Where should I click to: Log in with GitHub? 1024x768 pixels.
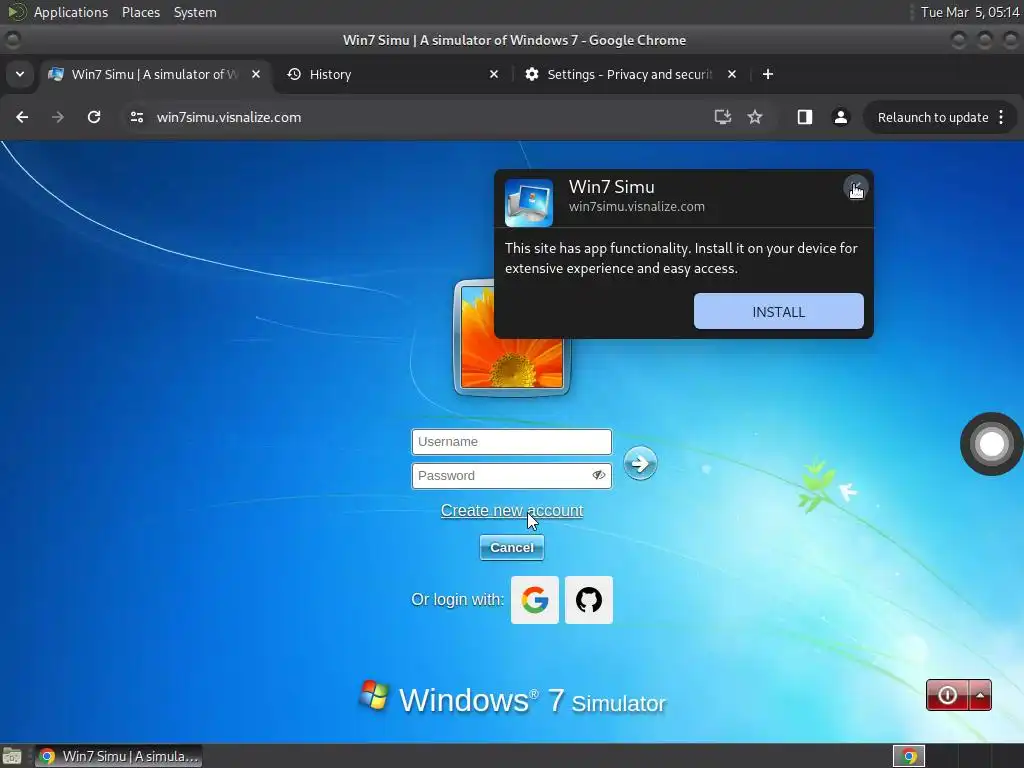click(x=588, y=600)
